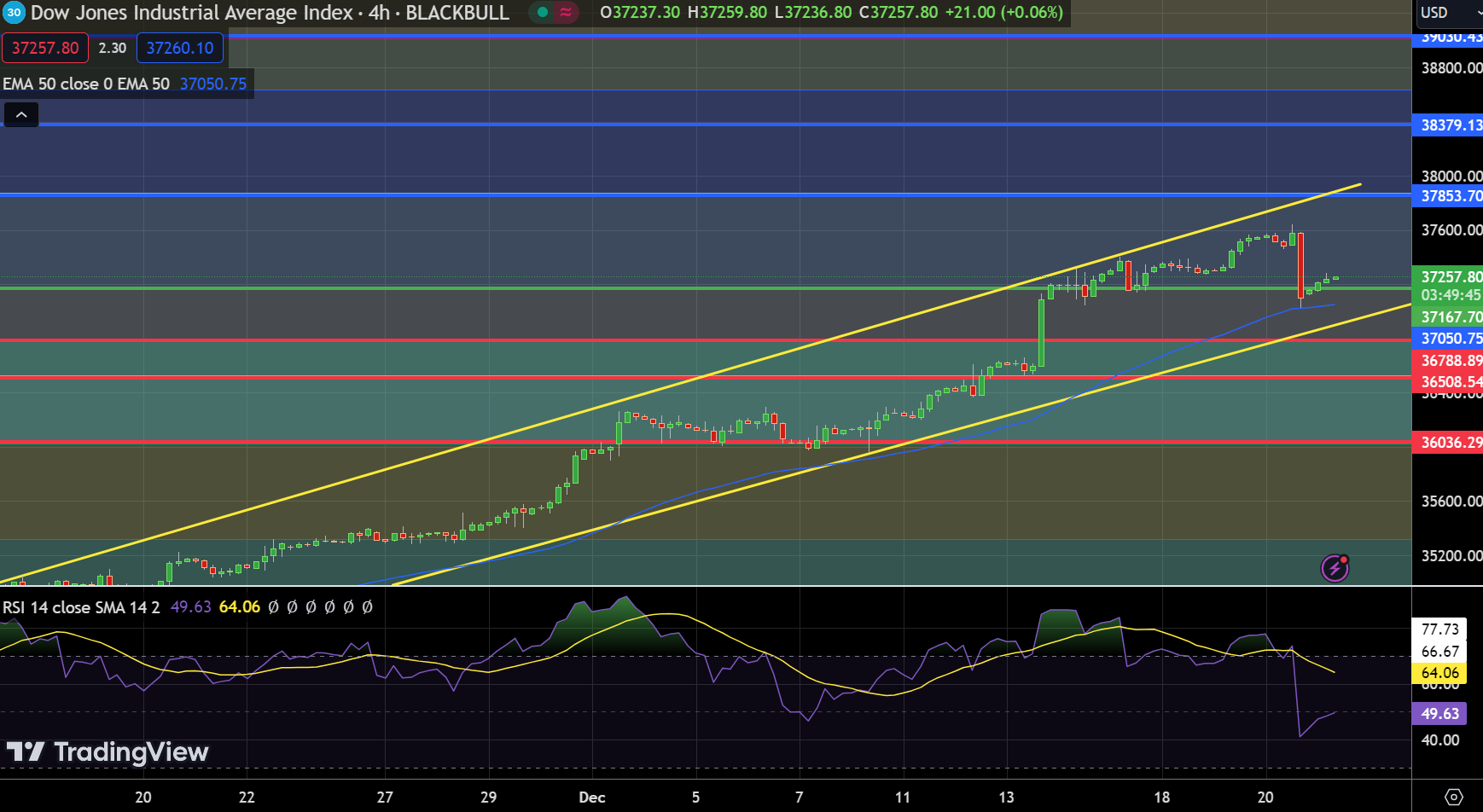The width and height of the screenshot is (1483, 812).
Task: Click the 11 date on the time axis
Action: 903,797
